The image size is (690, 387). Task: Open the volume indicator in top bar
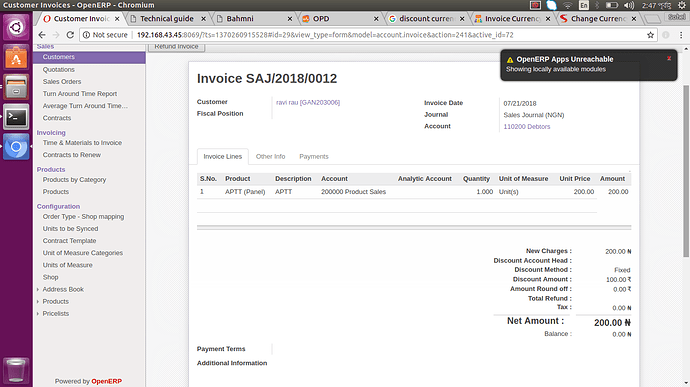tap(629, 5)
